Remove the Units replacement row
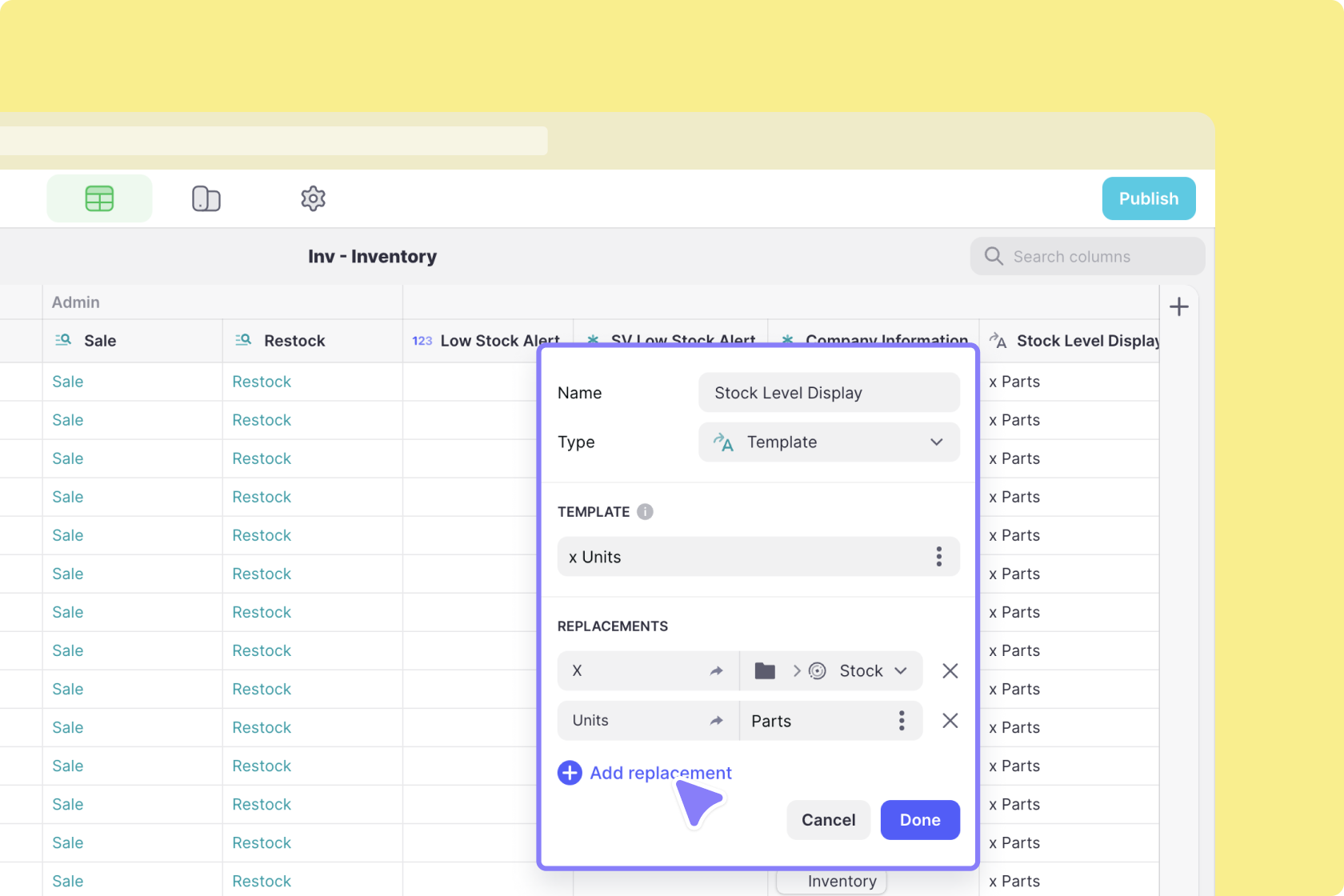1344x896 pixels. click(950, 721)
